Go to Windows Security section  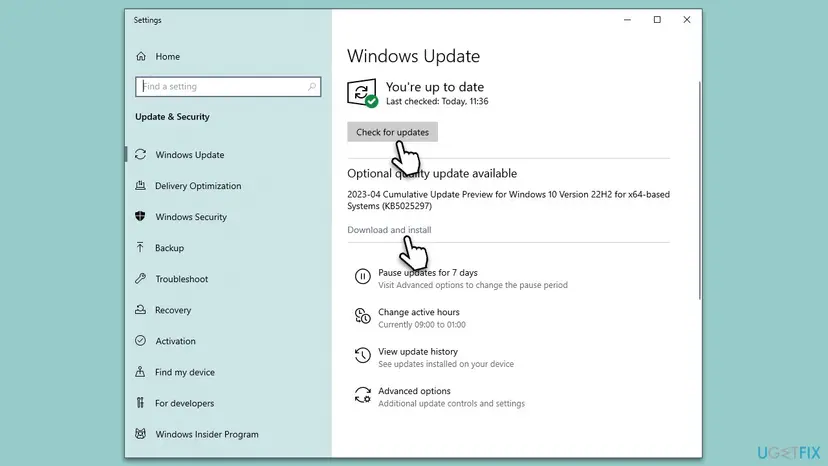point(191,217)
